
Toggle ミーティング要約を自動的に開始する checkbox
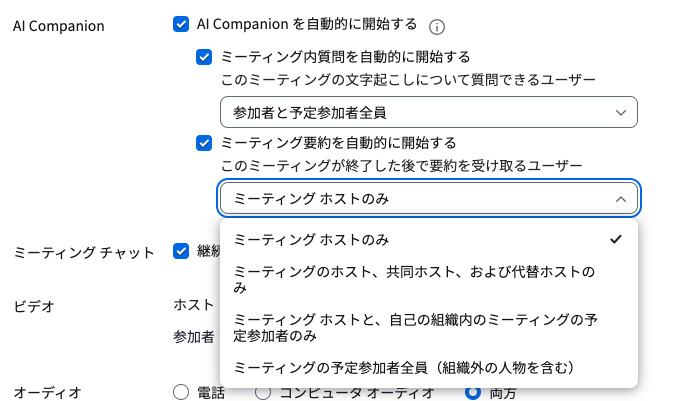tap(204, 143)
